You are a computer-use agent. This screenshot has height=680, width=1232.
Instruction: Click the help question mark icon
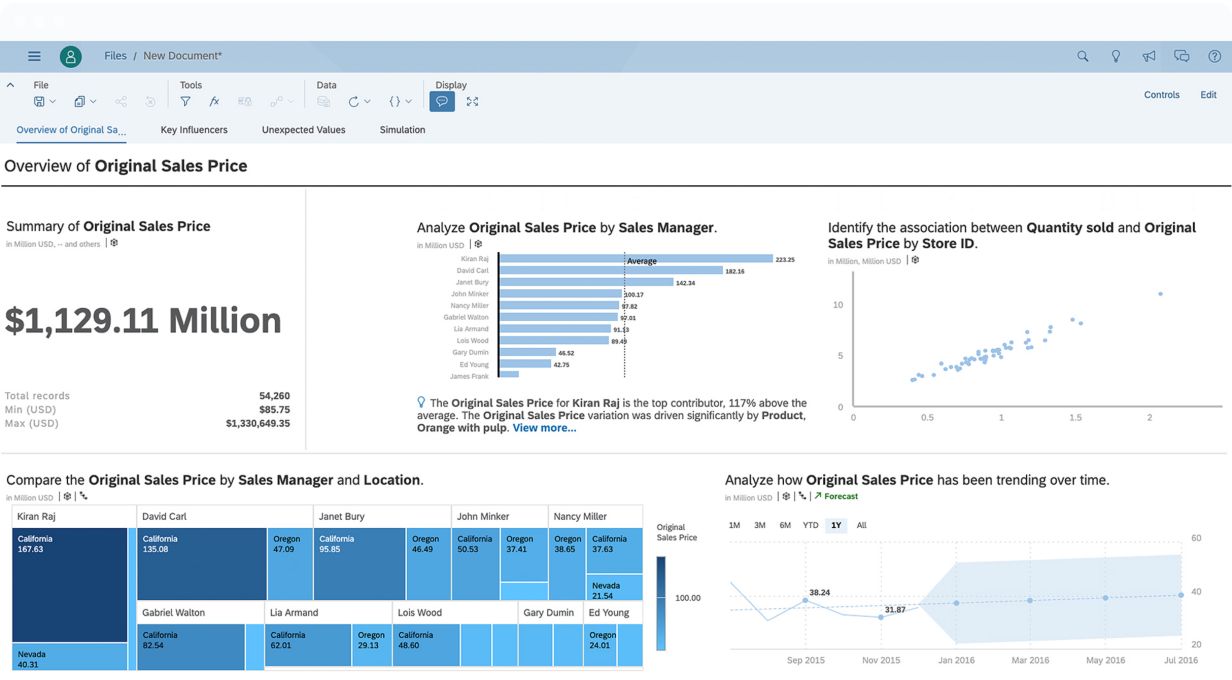(1214, 56)
